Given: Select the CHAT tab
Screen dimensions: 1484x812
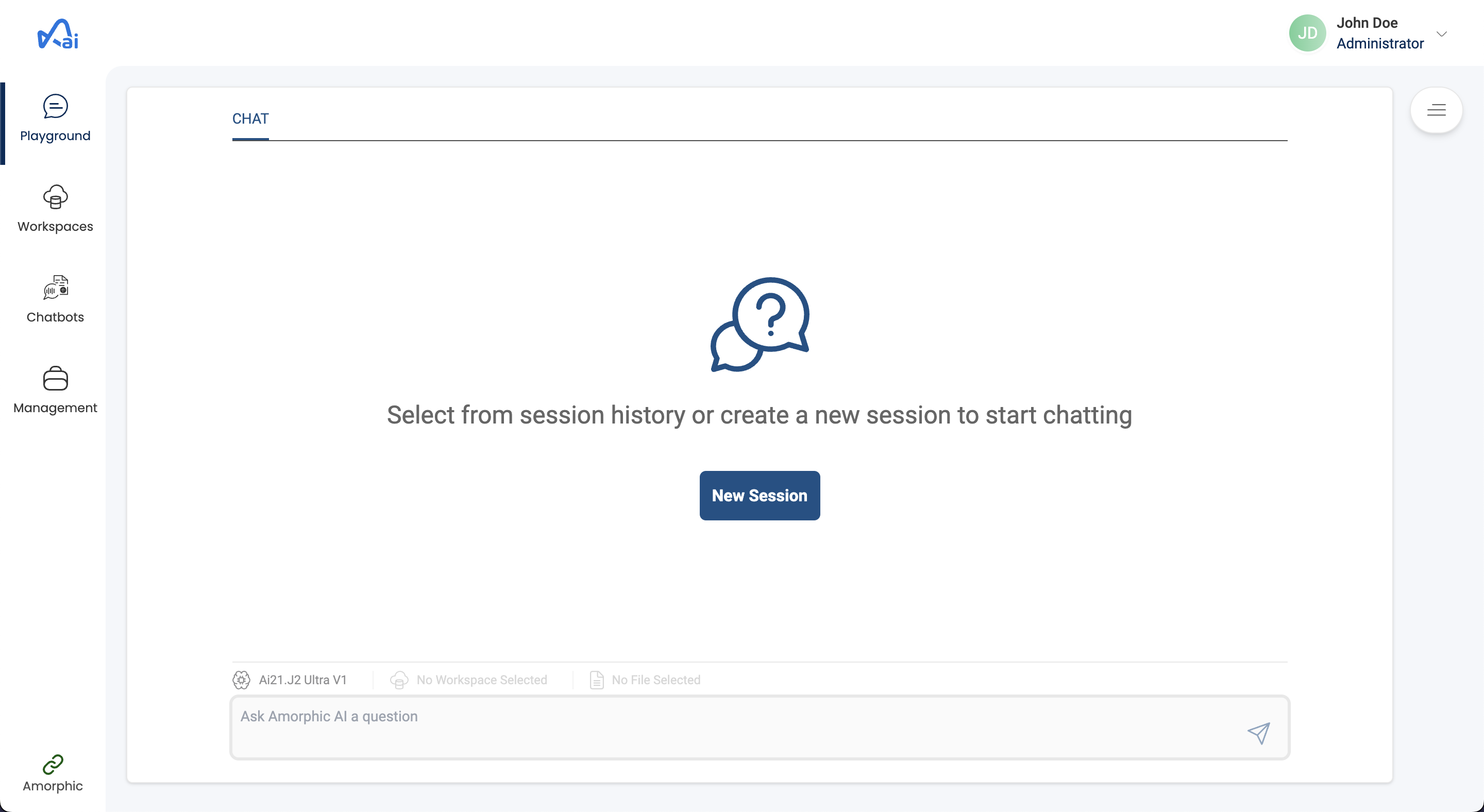Looking at the screenshot, I should coord(251,119).
